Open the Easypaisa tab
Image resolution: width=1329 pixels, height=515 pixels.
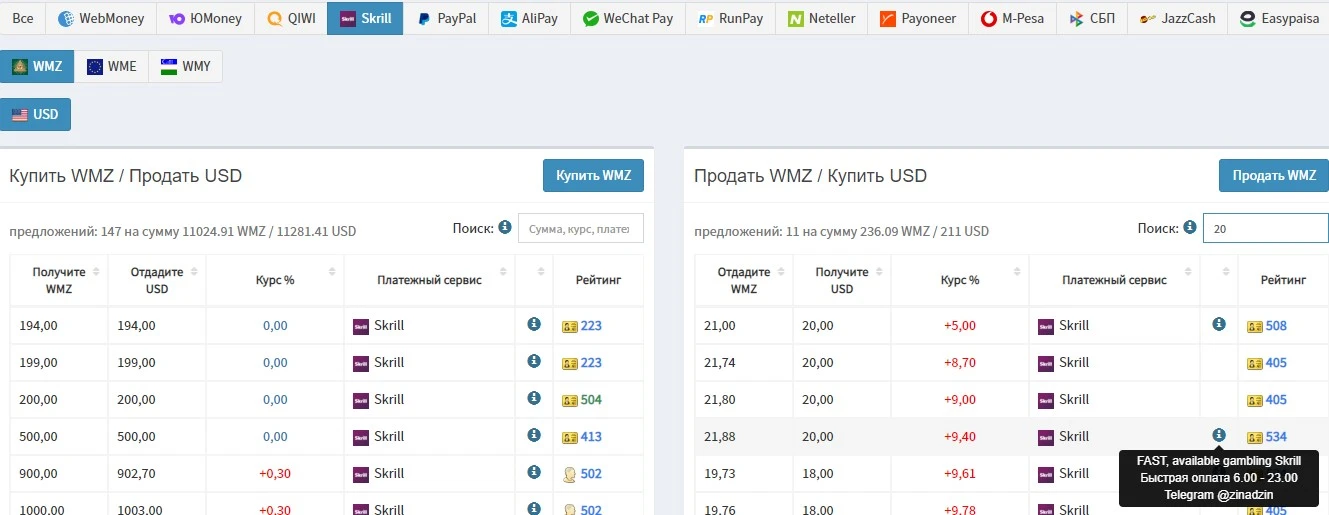[x=1278, y=18]
